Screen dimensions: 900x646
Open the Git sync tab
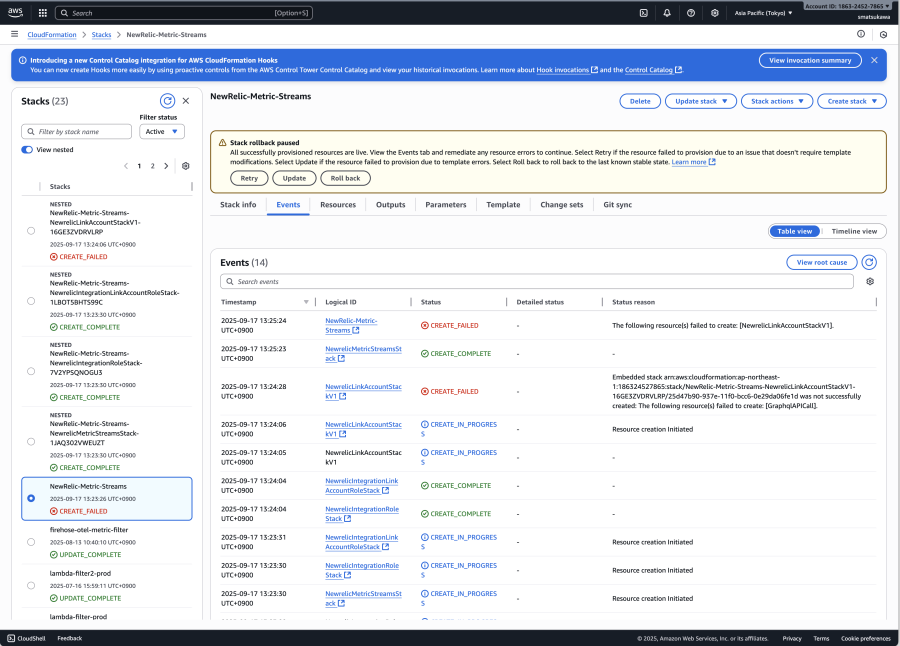tap(618, 204)
